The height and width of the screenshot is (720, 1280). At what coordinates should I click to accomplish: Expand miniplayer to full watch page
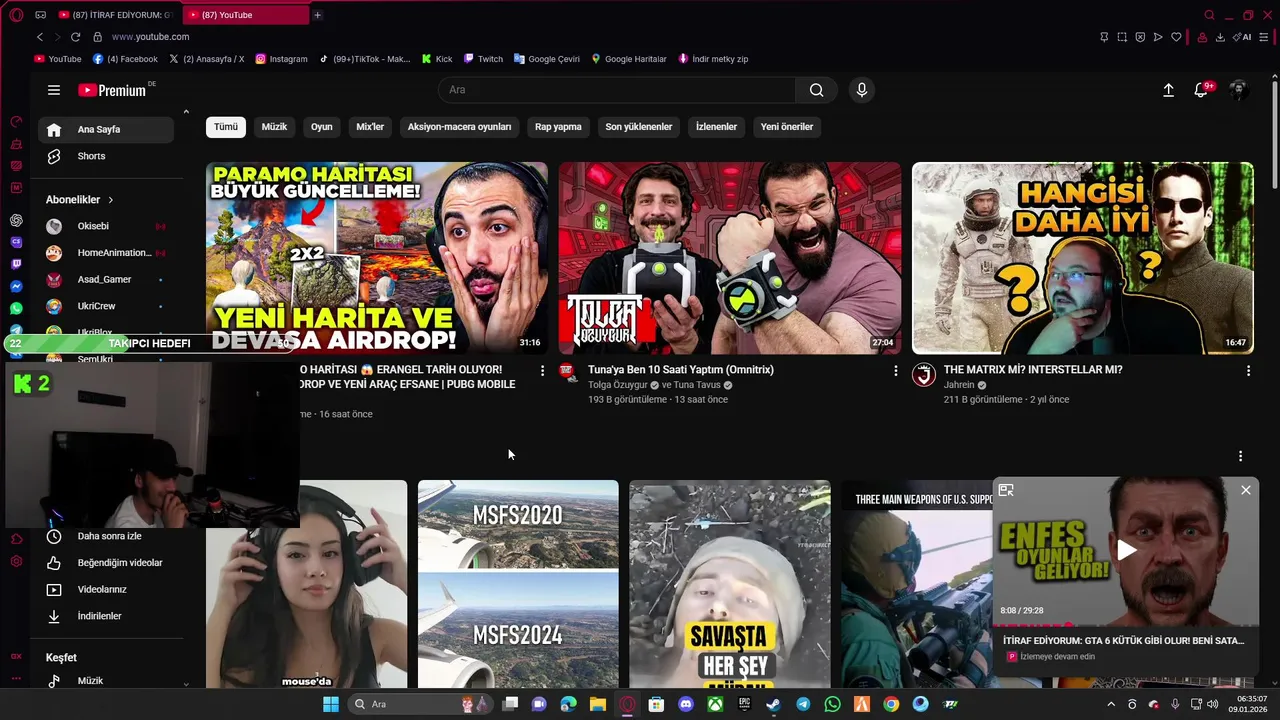tap(1006, 490)
